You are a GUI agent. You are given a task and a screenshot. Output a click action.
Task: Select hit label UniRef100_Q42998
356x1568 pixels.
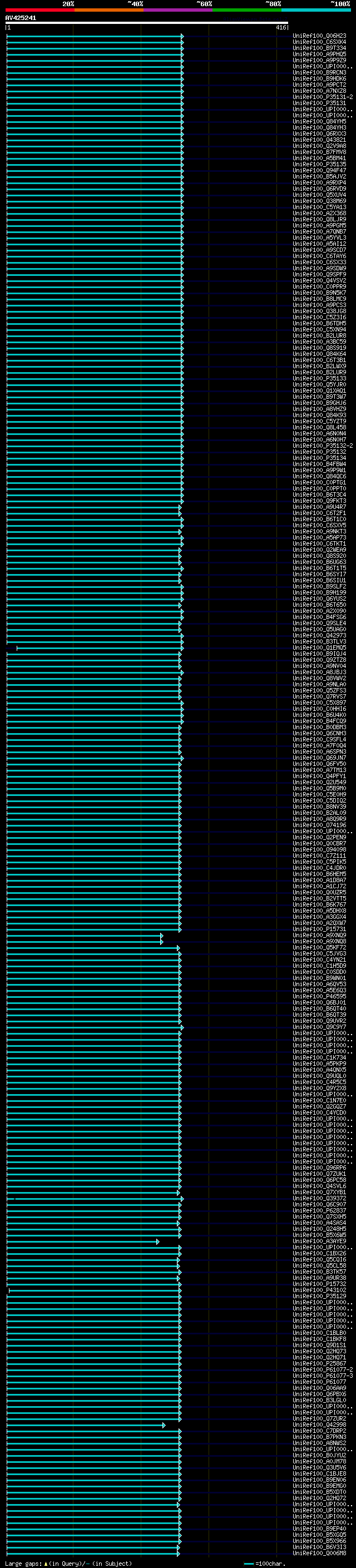pyautogui.click(x=319, y=1425)
